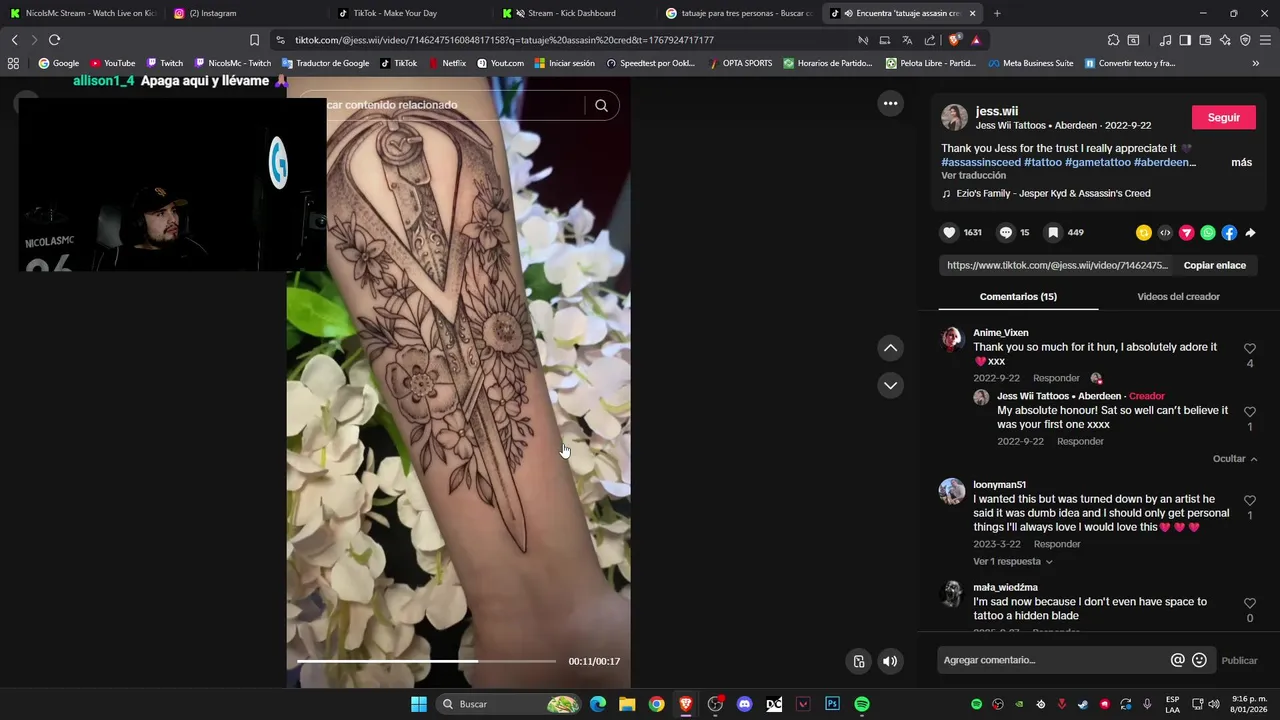Mute the video with speaker icon

point(890,661)
